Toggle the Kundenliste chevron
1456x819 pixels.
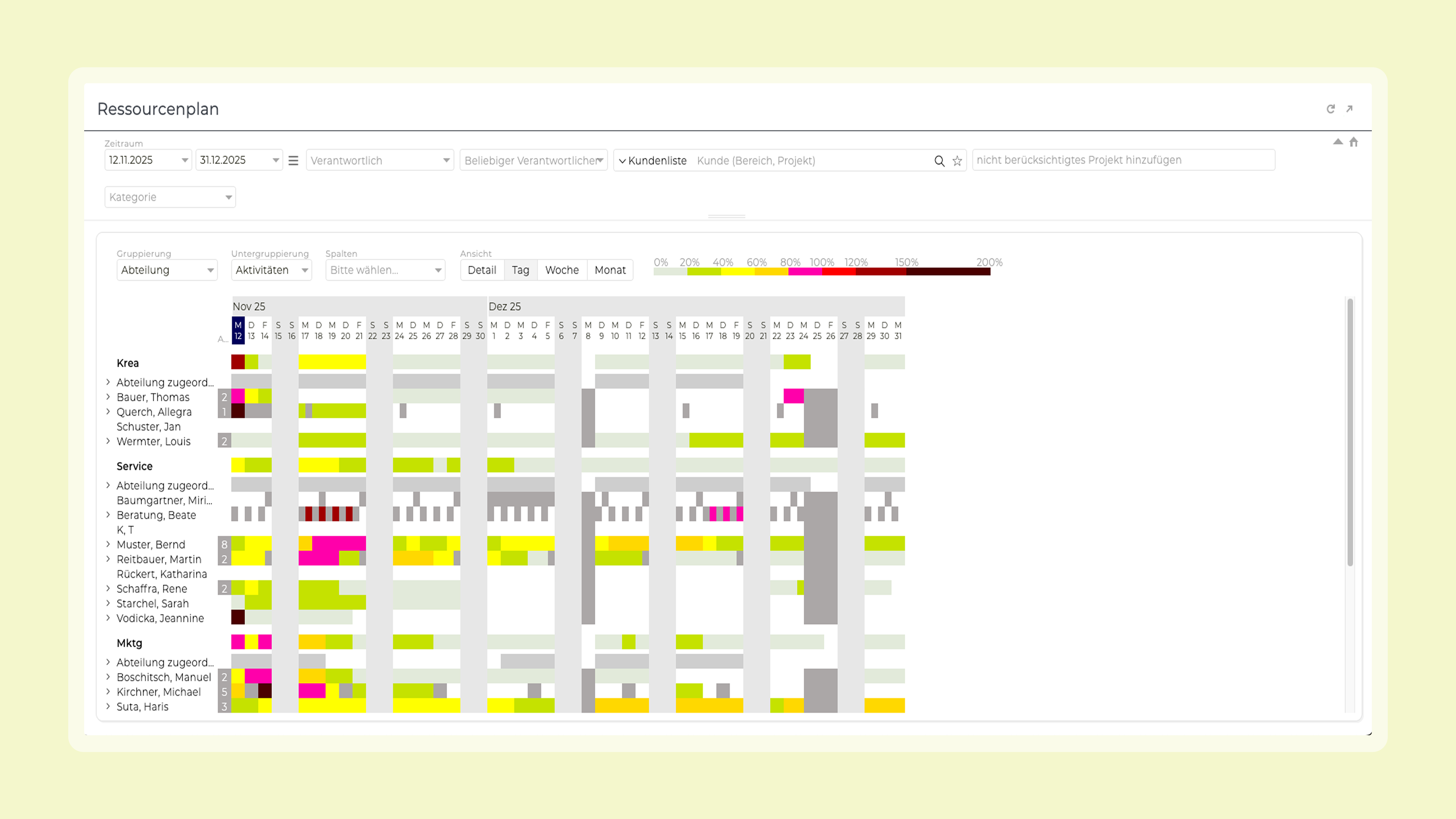click(622, 161)
